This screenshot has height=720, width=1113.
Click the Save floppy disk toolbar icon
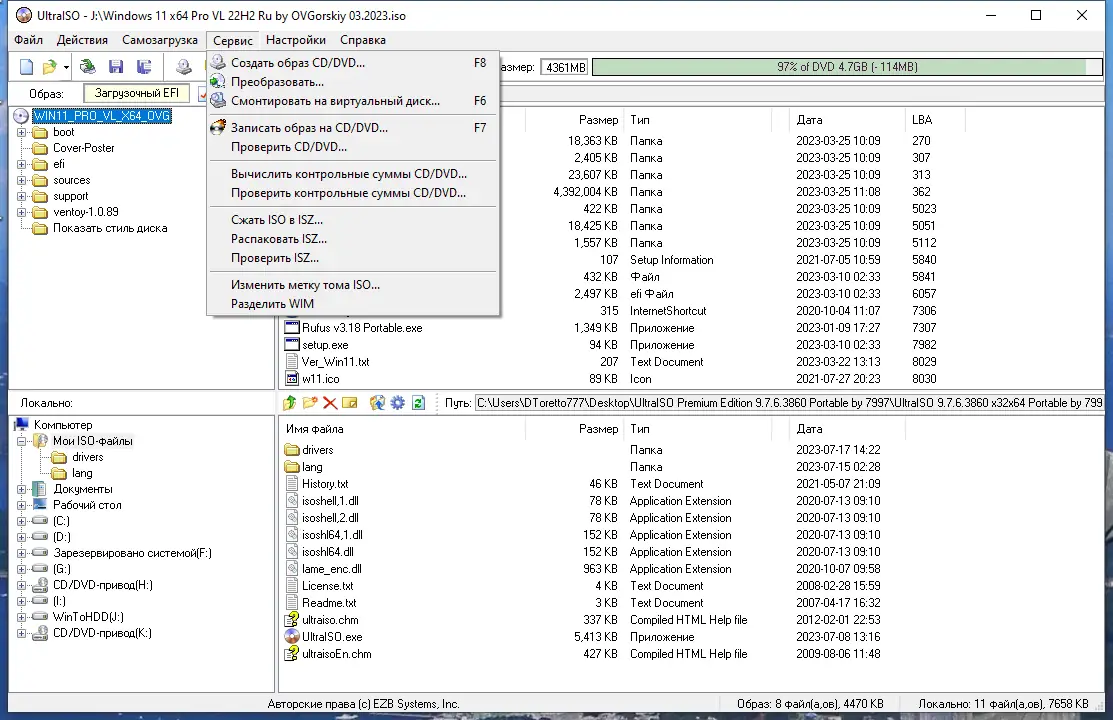tap(116, 67)
